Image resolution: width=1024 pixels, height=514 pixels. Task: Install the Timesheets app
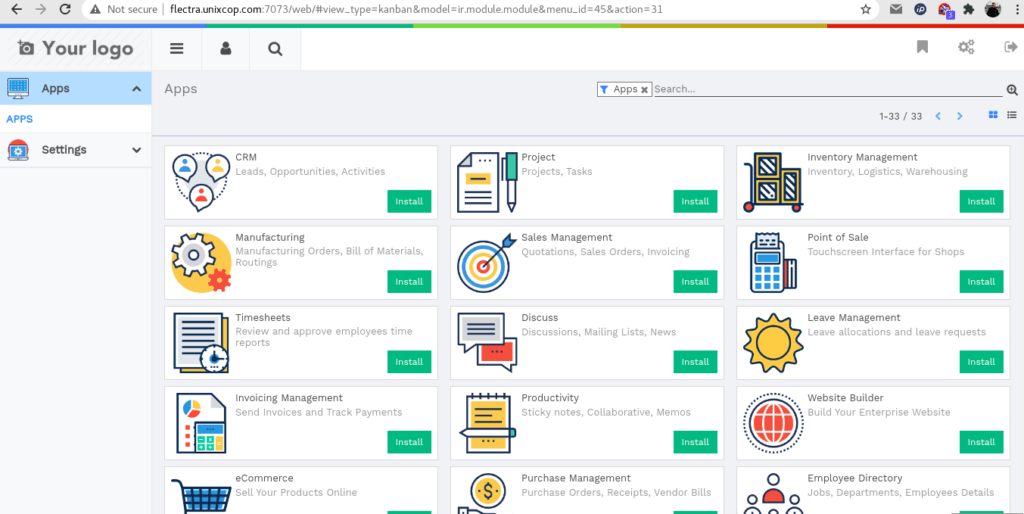point(409,362)
